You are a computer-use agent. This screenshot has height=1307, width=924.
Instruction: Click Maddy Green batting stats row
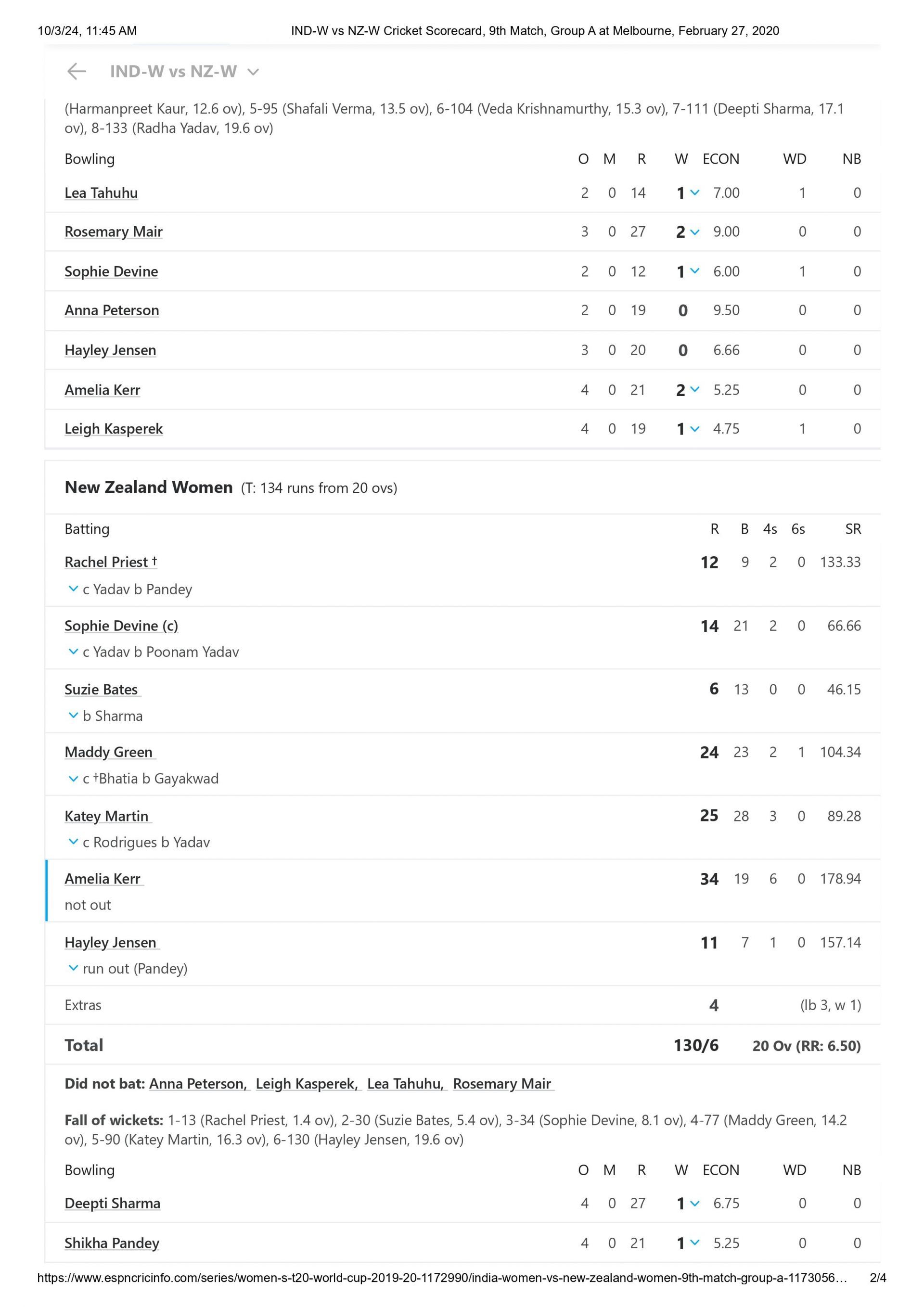(461, 755)
